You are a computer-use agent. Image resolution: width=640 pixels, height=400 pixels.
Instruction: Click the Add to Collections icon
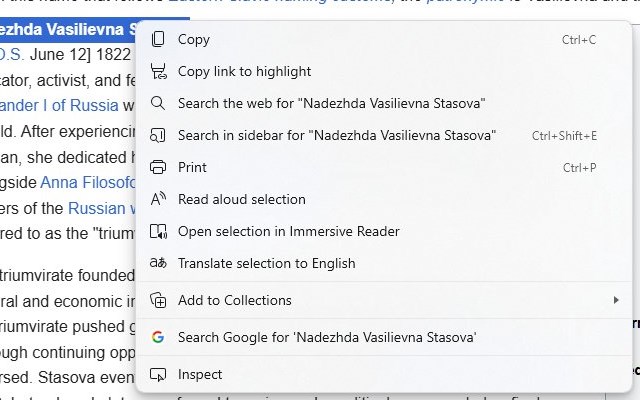click(158, 301)
